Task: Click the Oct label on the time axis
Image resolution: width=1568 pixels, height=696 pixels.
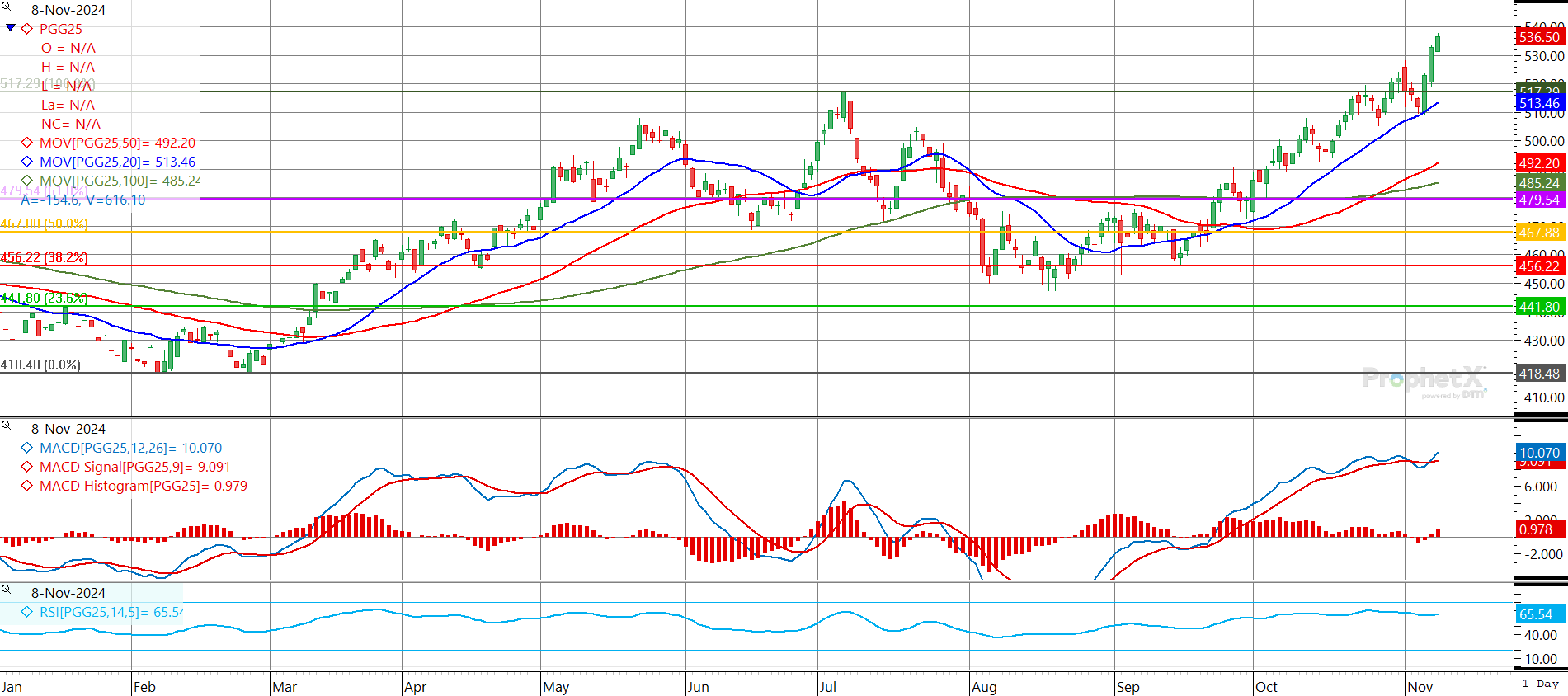Action: click(1266, 687)
